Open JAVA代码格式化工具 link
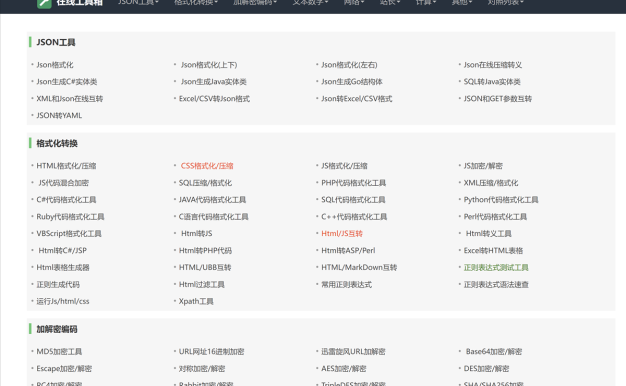This screenshot has height=386, width=626. click(x=212, y=200)
